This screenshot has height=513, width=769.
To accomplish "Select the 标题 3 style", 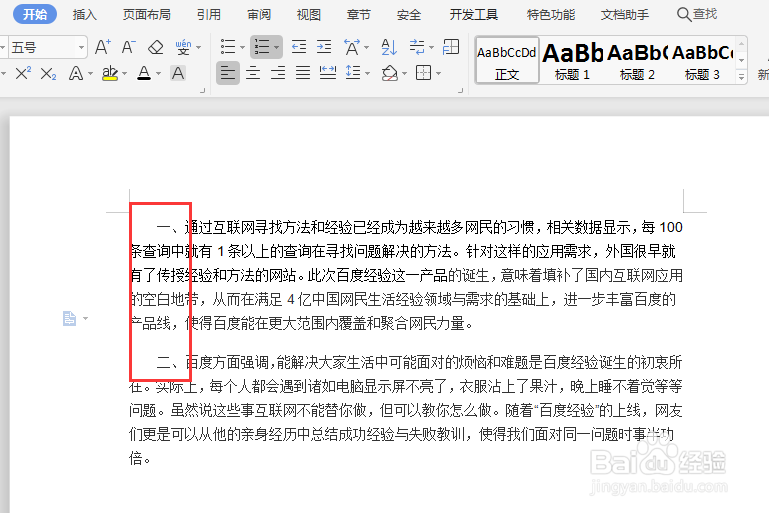I will (702, 60).
